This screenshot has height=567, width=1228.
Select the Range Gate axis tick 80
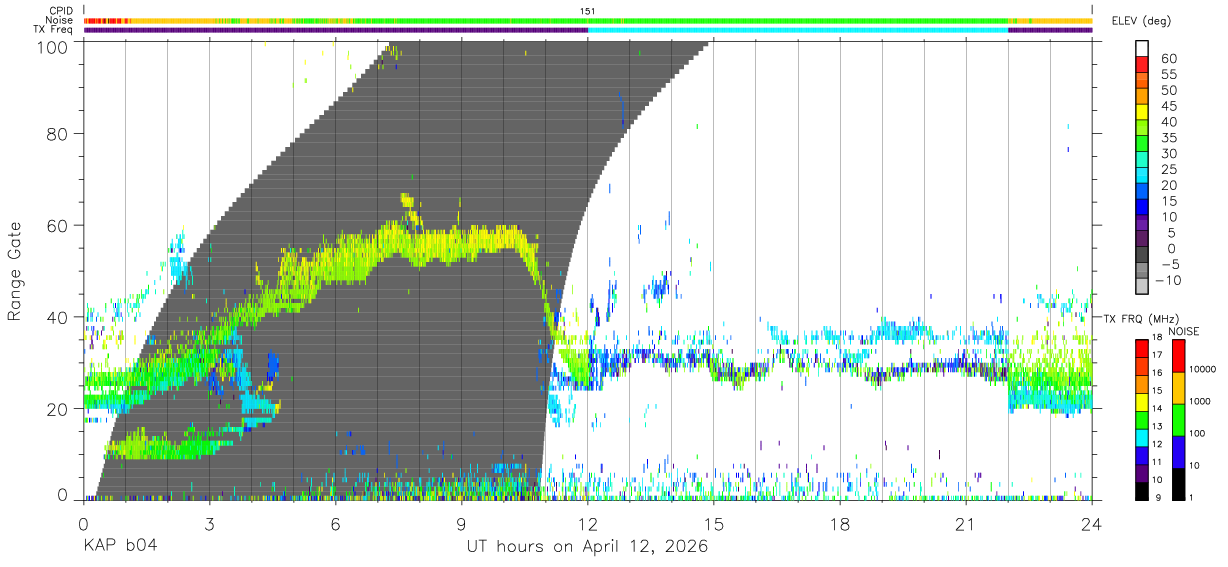coord(59,133)
